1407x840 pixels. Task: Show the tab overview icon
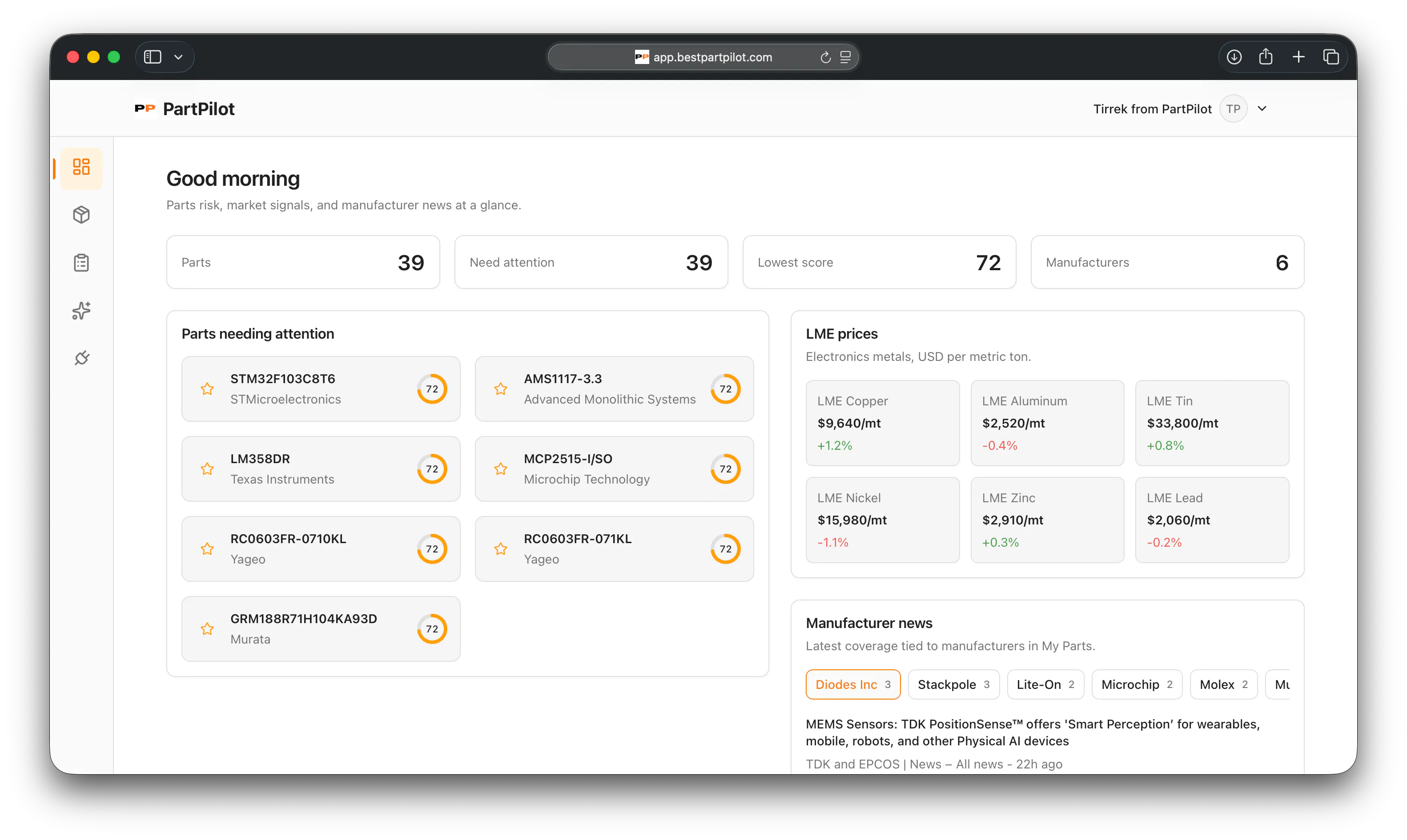[1331, 57]
